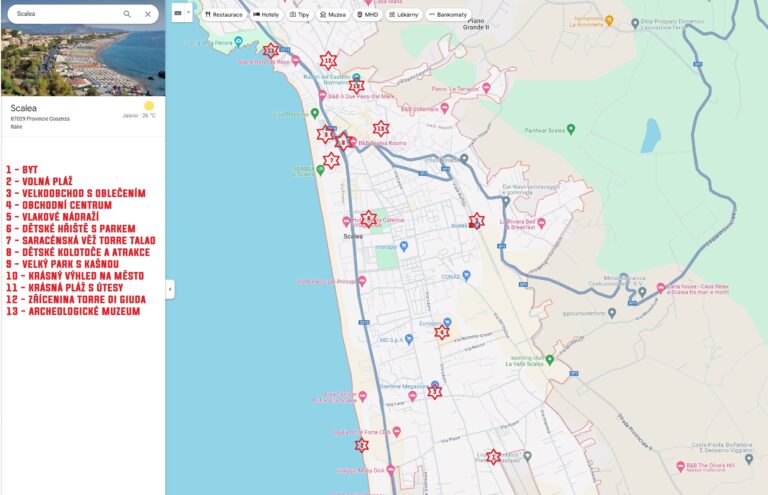
Task: Select the Hotely filter chip
Action: [266, 15]
